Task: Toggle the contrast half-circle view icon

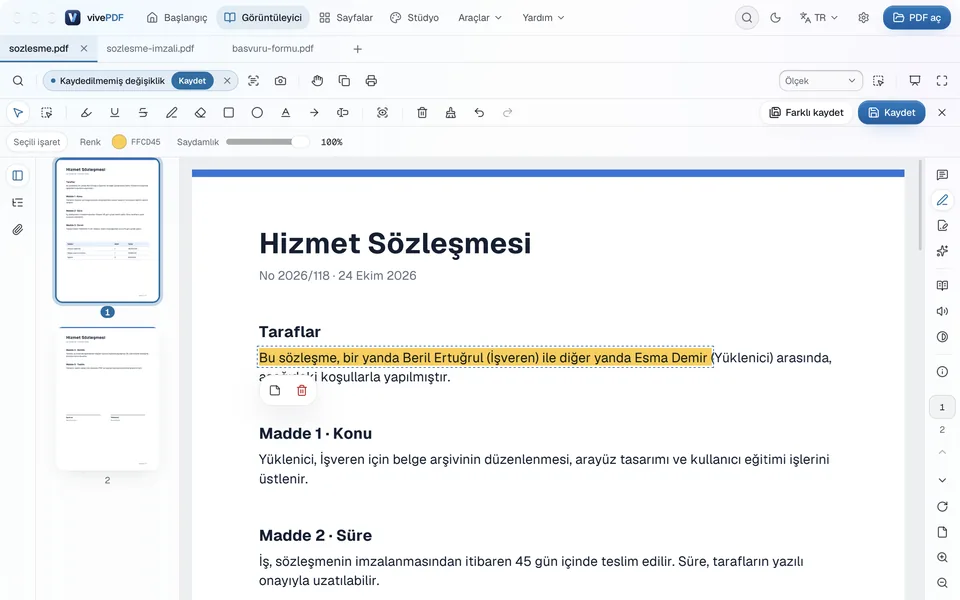Action: click(942, 337)
